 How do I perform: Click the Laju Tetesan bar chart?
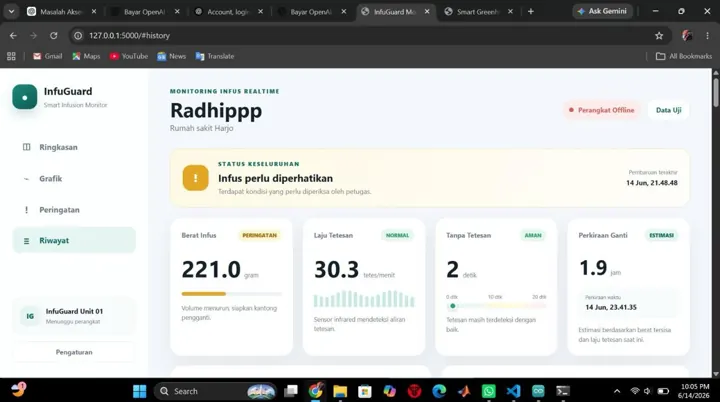tap(364, 299)
